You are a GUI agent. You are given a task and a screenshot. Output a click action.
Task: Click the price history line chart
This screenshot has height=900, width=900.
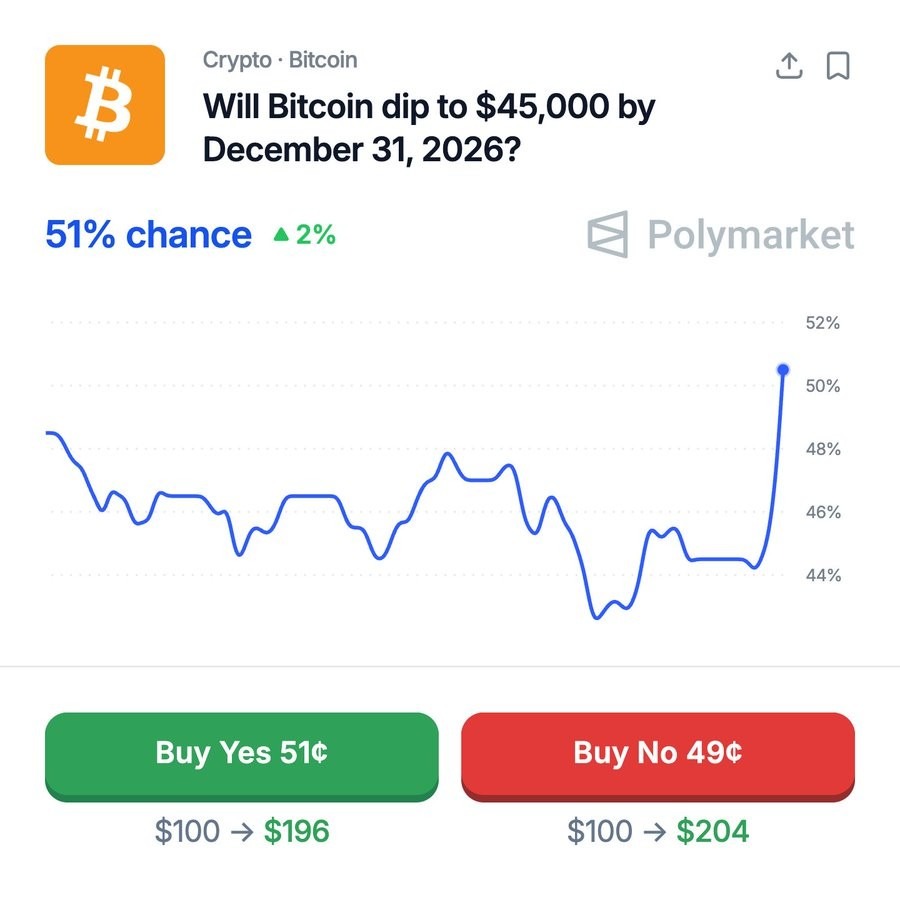coord(400,500)
